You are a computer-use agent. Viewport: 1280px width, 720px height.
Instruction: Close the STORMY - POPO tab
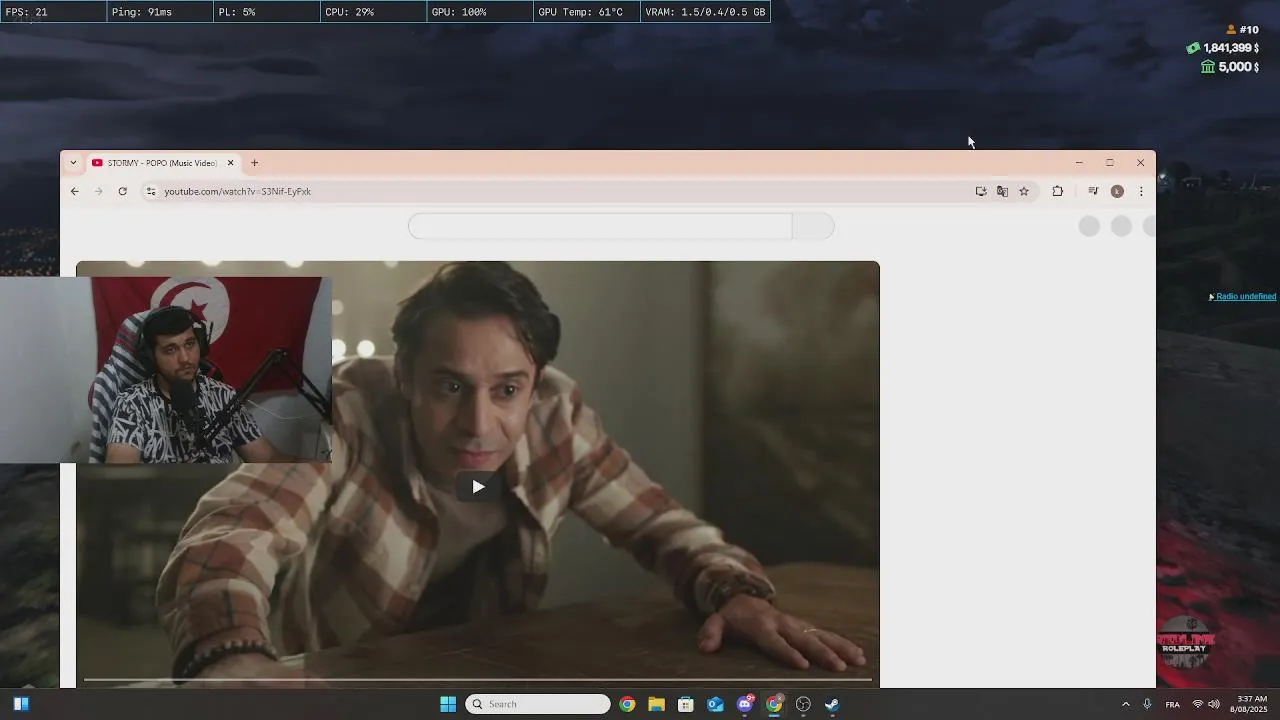tap(230, 163)
